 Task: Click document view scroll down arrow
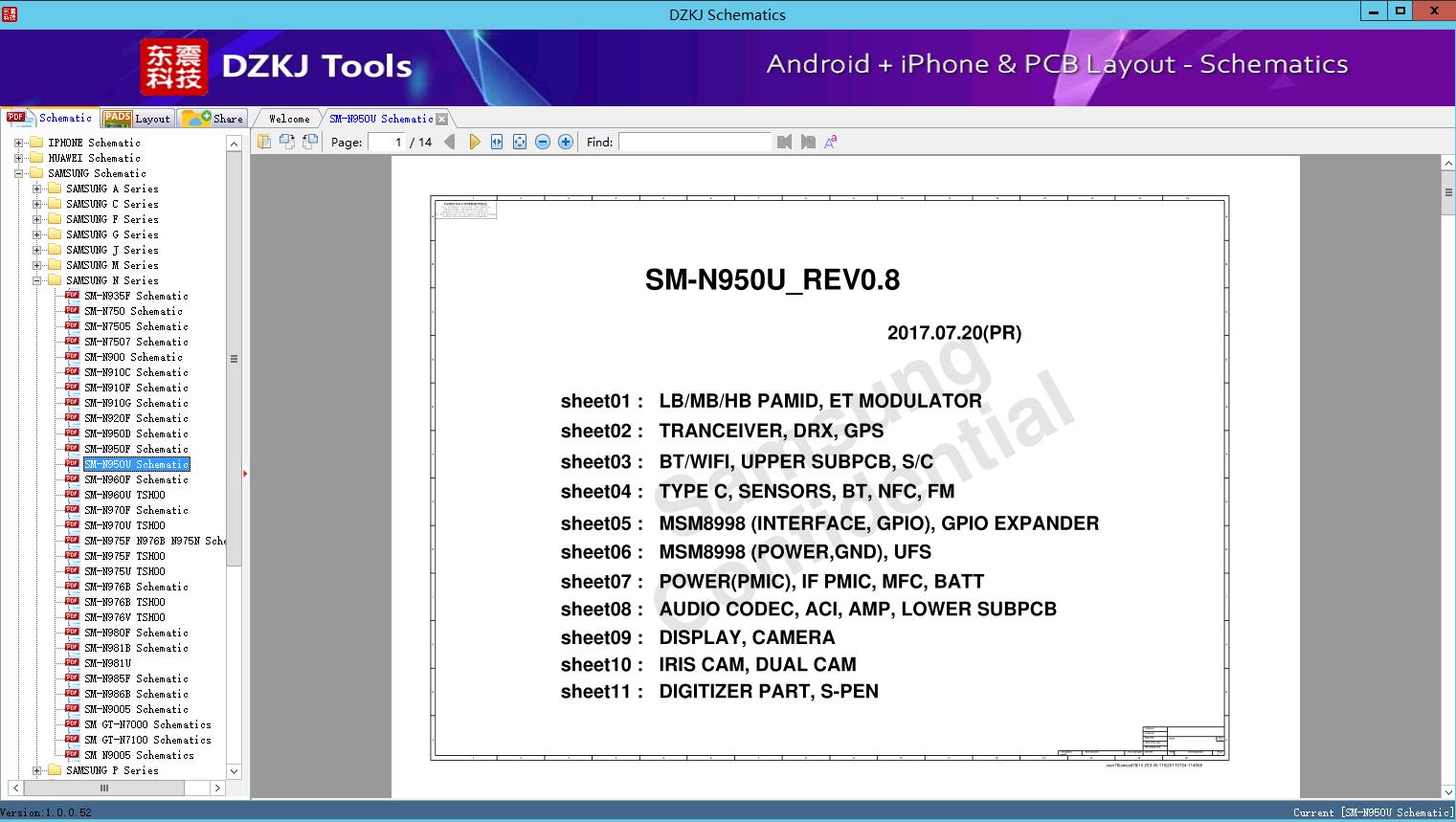[x=1447, y=791]
